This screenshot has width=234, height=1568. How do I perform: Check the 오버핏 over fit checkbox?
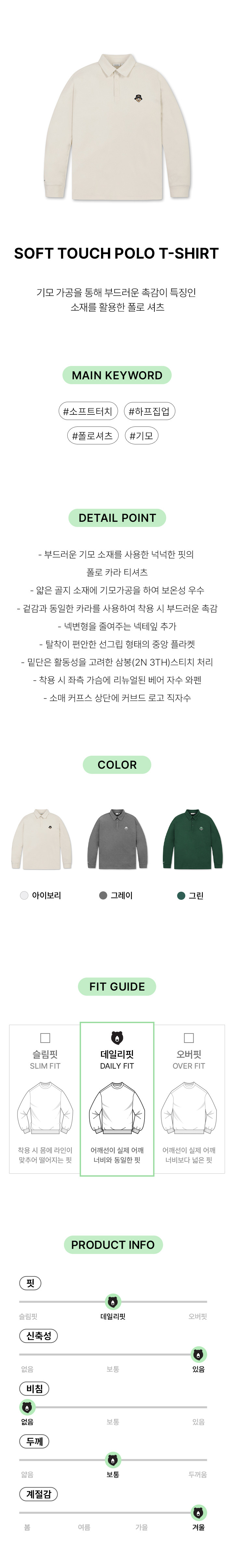(x=189, y=1038)
